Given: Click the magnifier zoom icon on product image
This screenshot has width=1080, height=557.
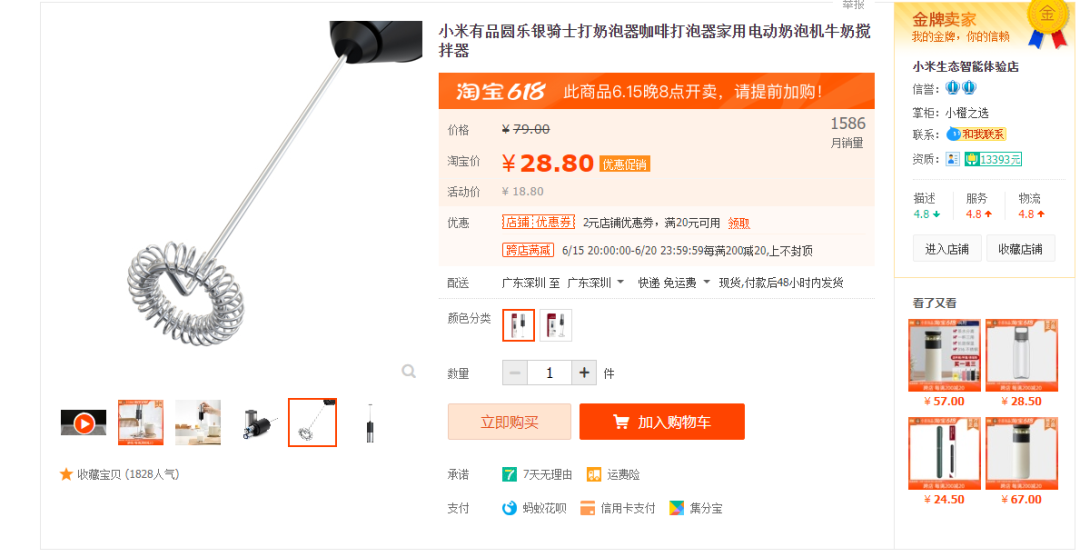Looking at the screenshot, I should (408, 372).
